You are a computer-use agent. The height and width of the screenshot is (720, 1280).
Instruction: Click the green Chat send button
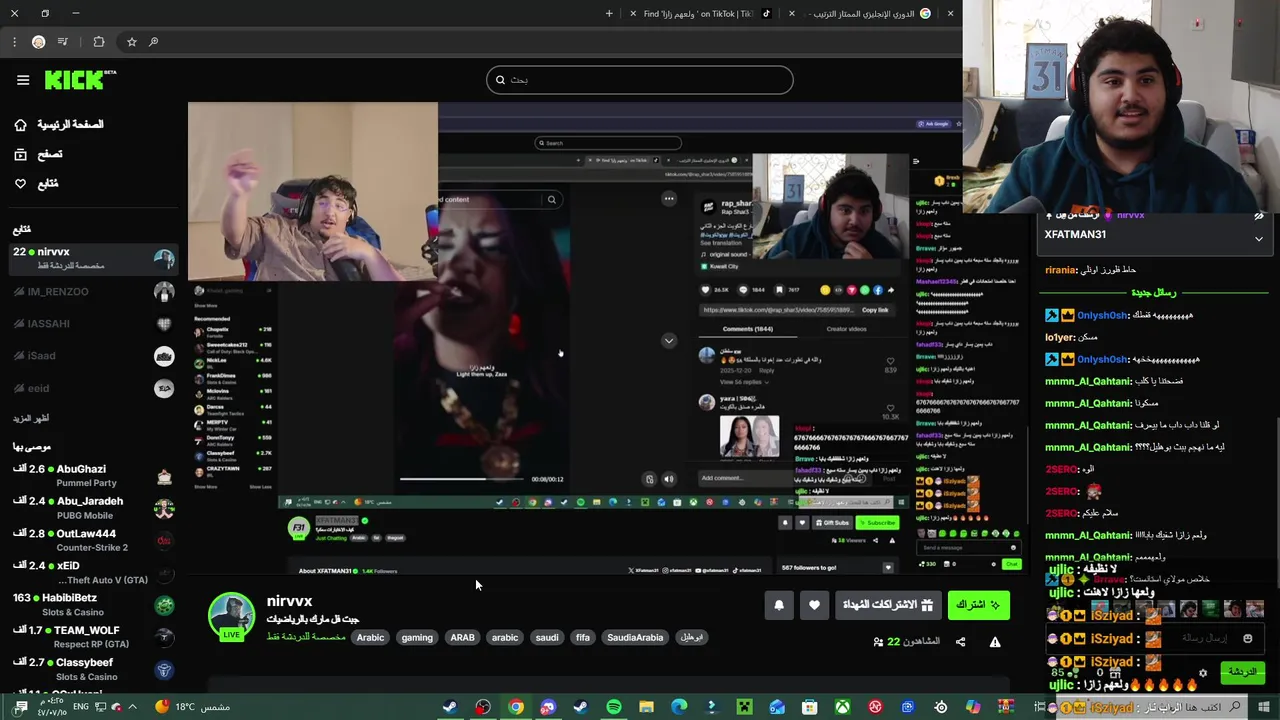pyautogui.click(x=1243, y=673)
